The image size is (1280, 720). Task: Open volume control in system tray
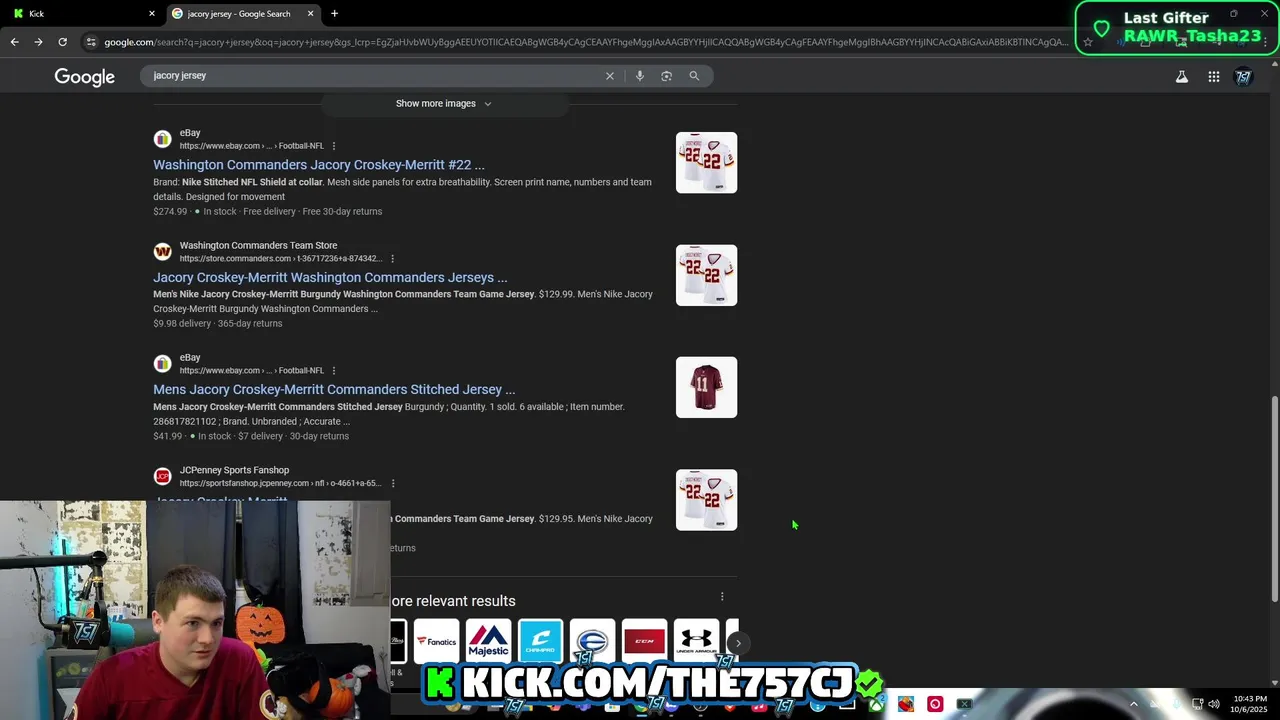pyautogui.click(x=1214, y=704)
